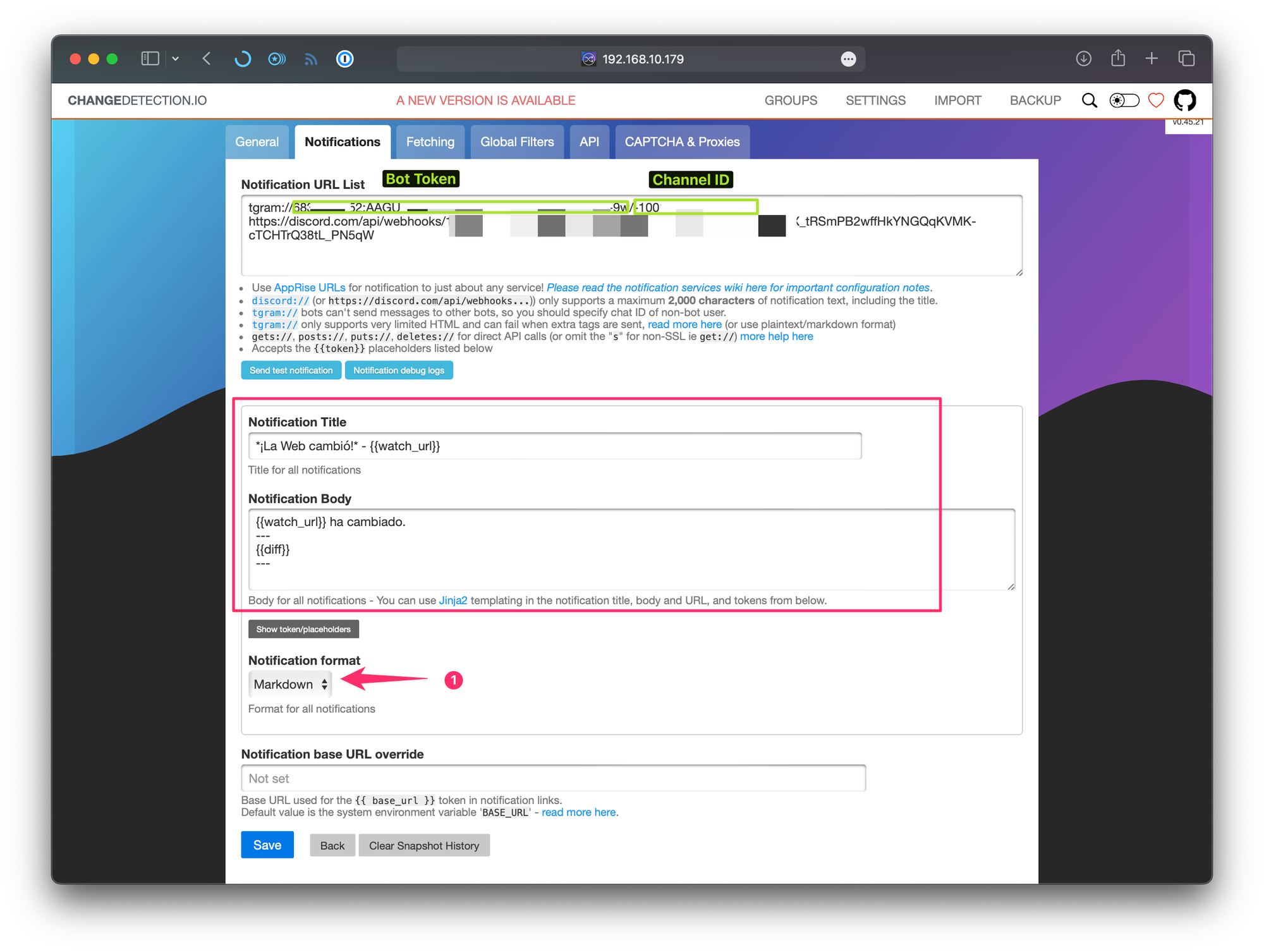
Task: Open the AppRise URLs link
Action: tap(310, 288)
